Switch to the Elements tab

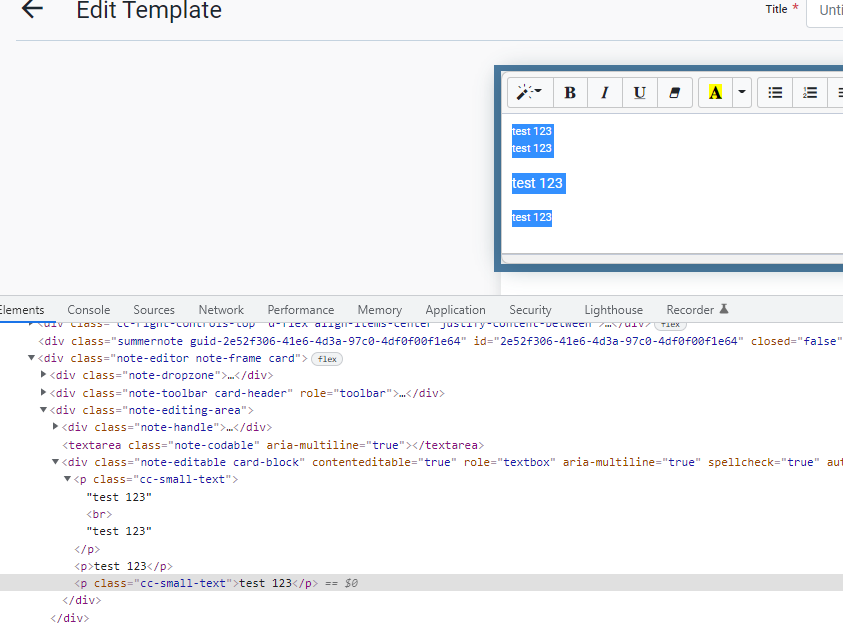[x=22, y=310]
